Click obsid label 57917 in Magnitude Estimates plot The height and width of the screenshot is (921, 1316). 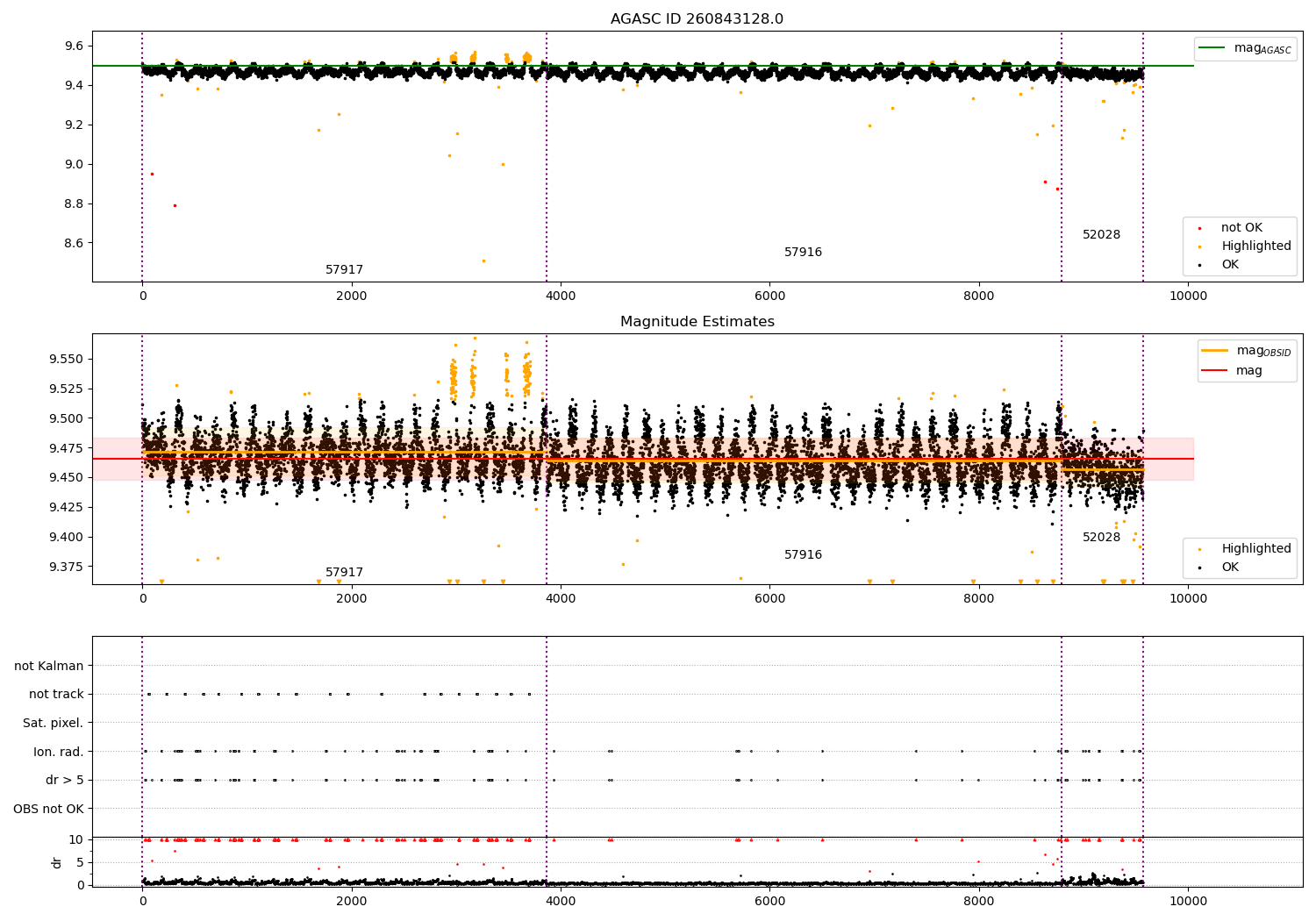344,573
